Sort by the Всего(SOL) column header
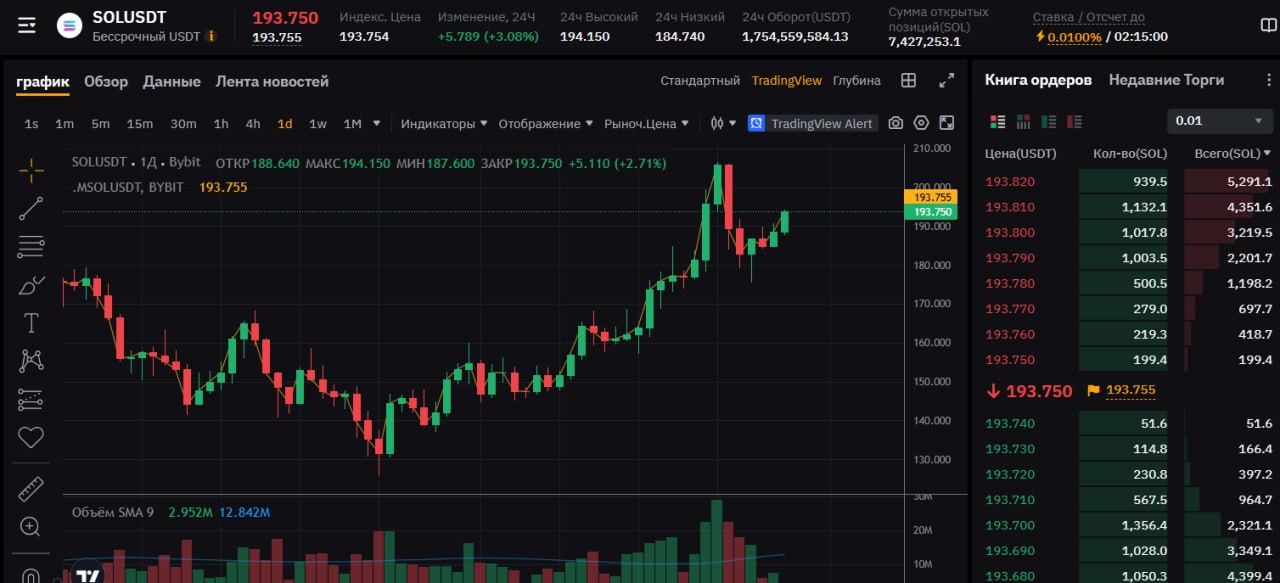This screenshot has height=583, width=1280. click(x=1233, y=153)
